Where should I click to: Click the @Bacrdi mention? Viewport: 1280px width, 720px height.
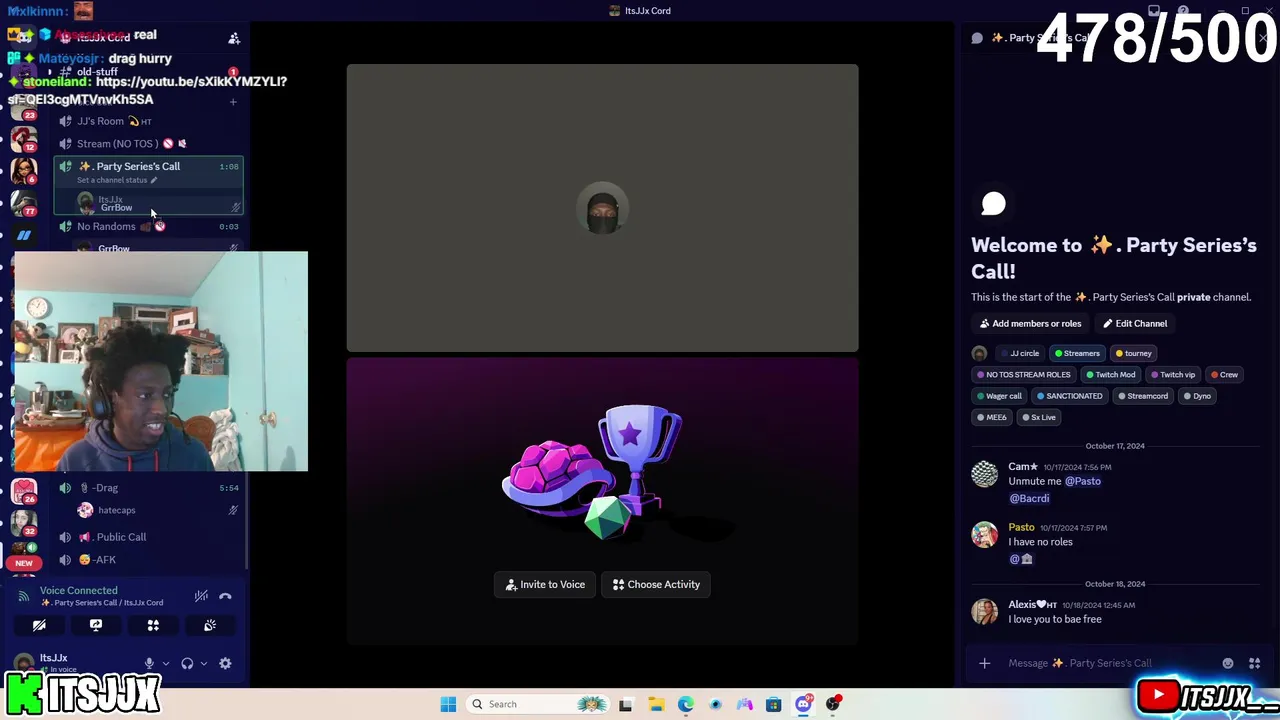pos(1029,498)
